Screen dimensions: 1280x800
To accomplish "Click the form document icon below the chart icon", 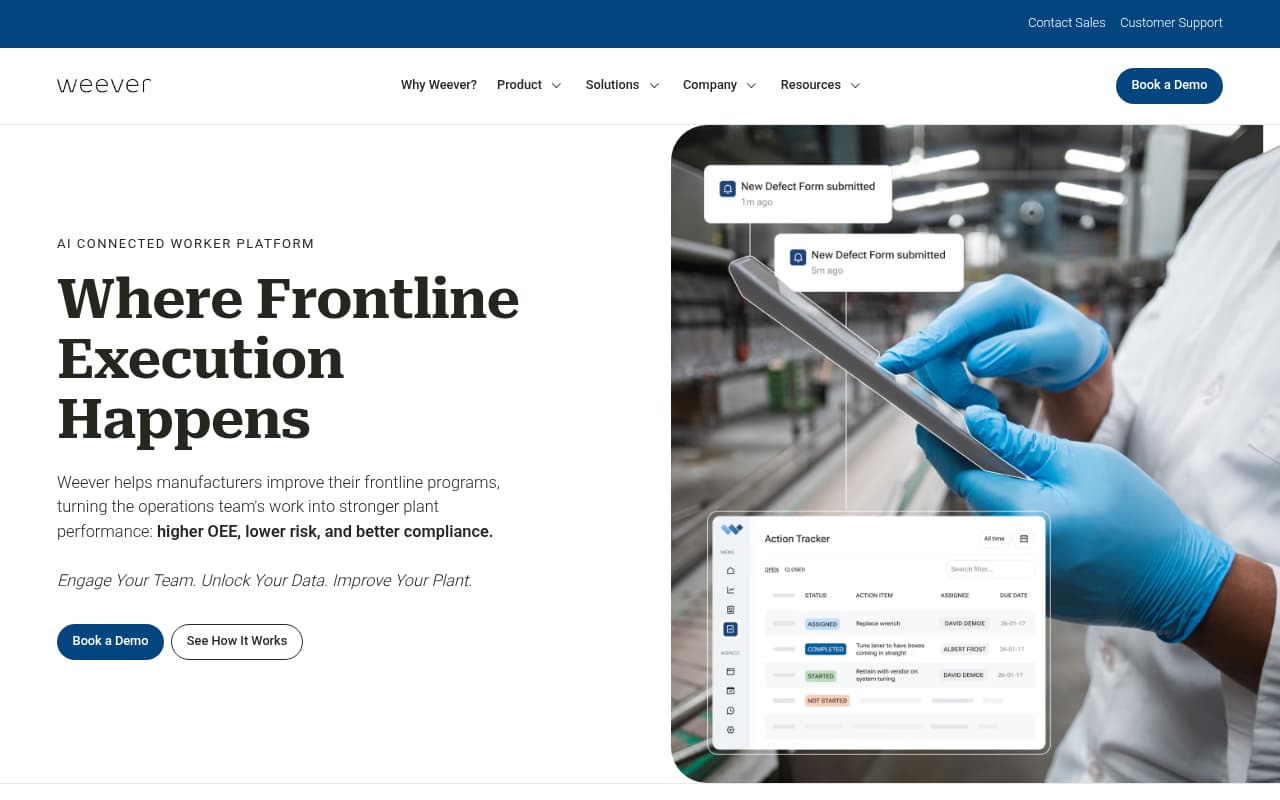I will tap(730, 609).
